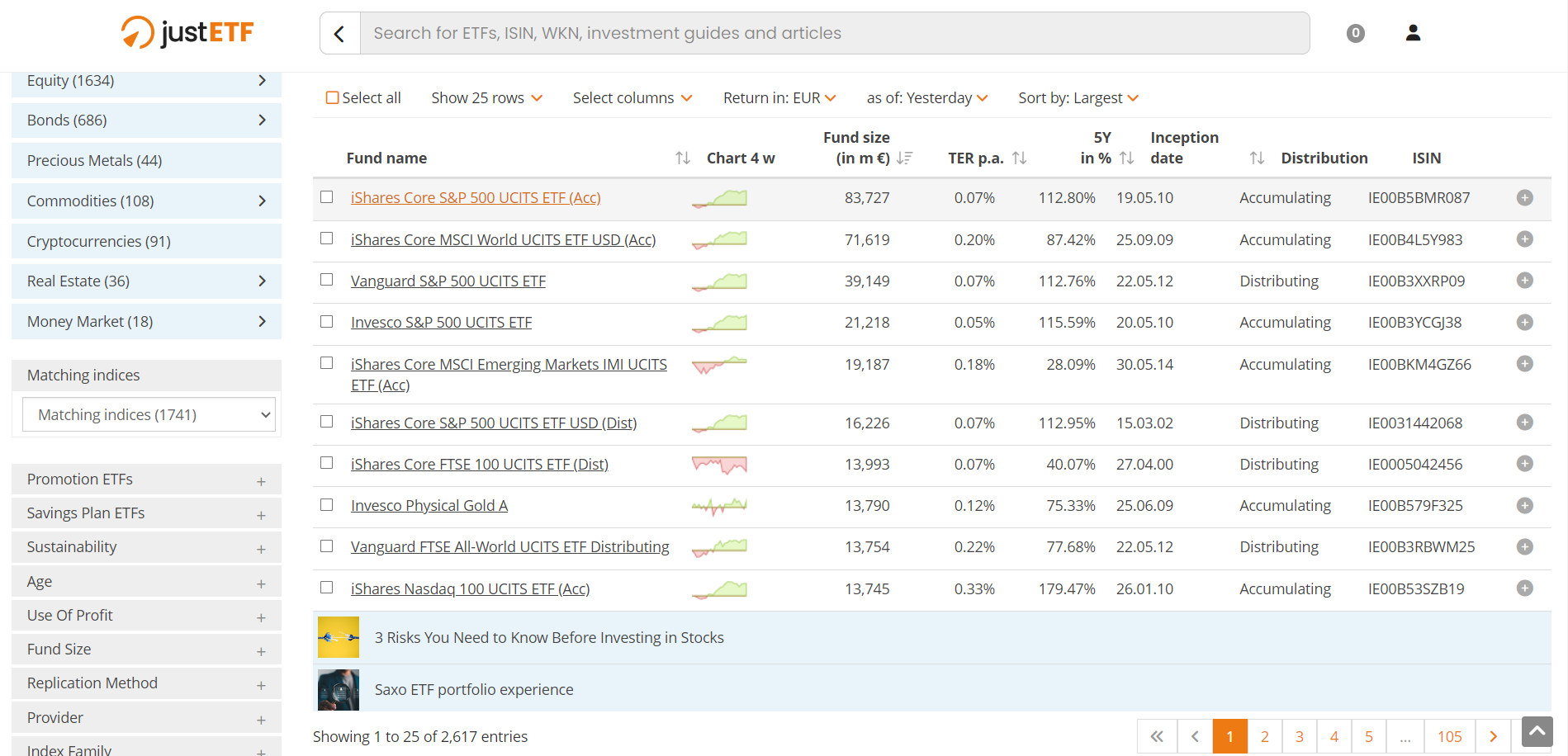Expand the Replication Method filter

coord(261,683)
